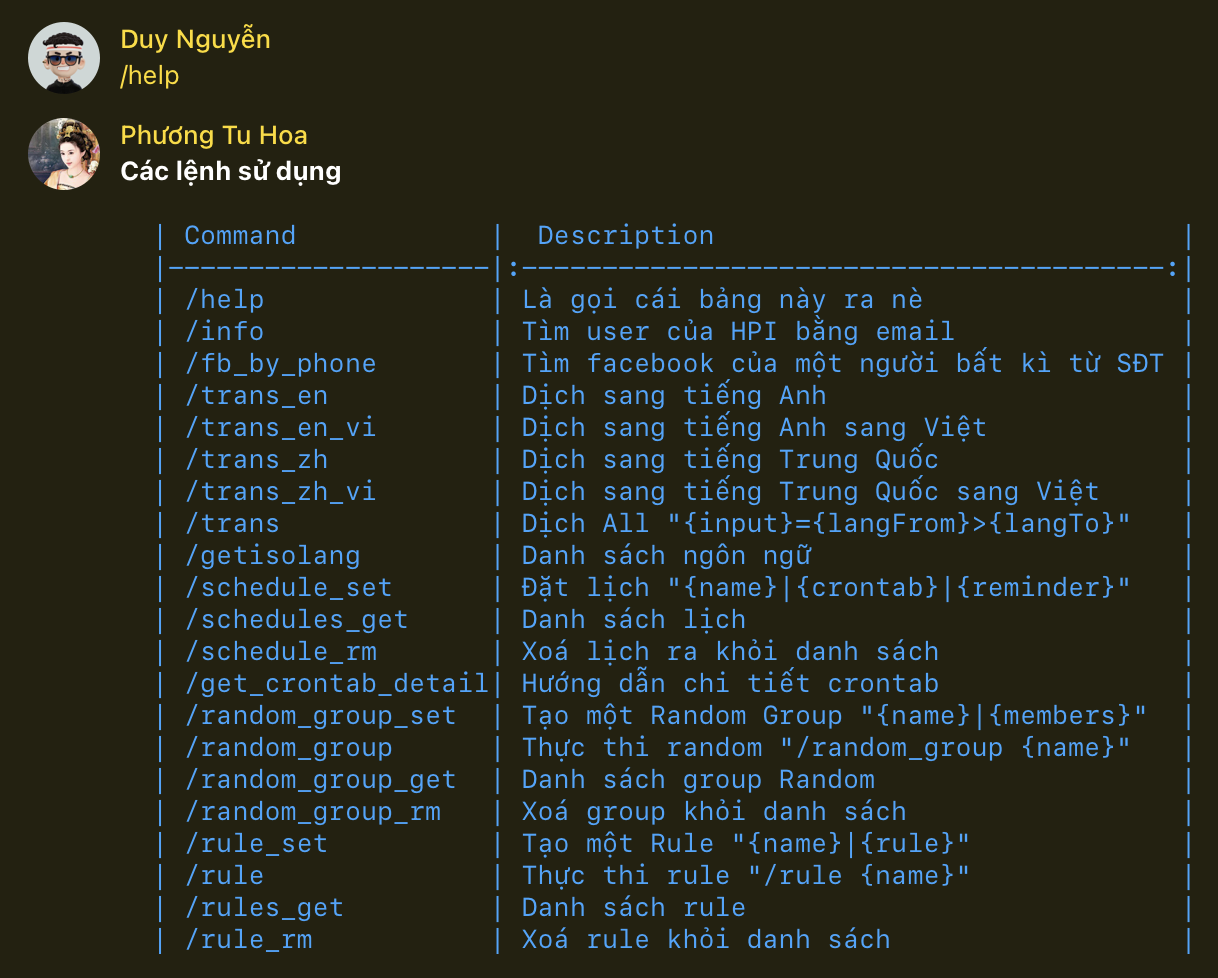Select the /trans_zh command
Screen dimensions: 1218x978
pyautogui.click(x=259, y=459)
